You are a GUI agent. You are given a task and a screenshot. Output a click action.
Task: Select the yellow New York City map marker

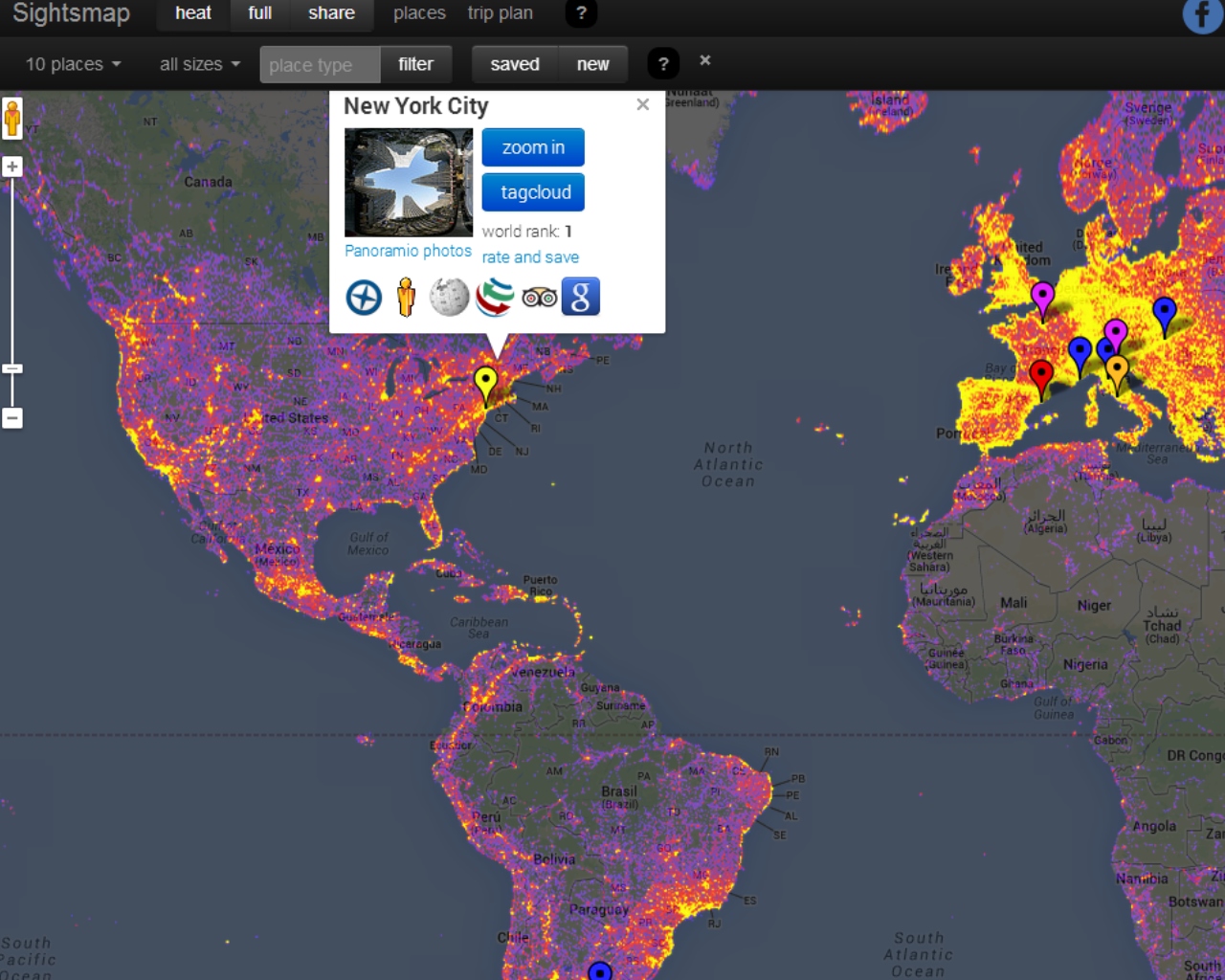coord(486,383)
